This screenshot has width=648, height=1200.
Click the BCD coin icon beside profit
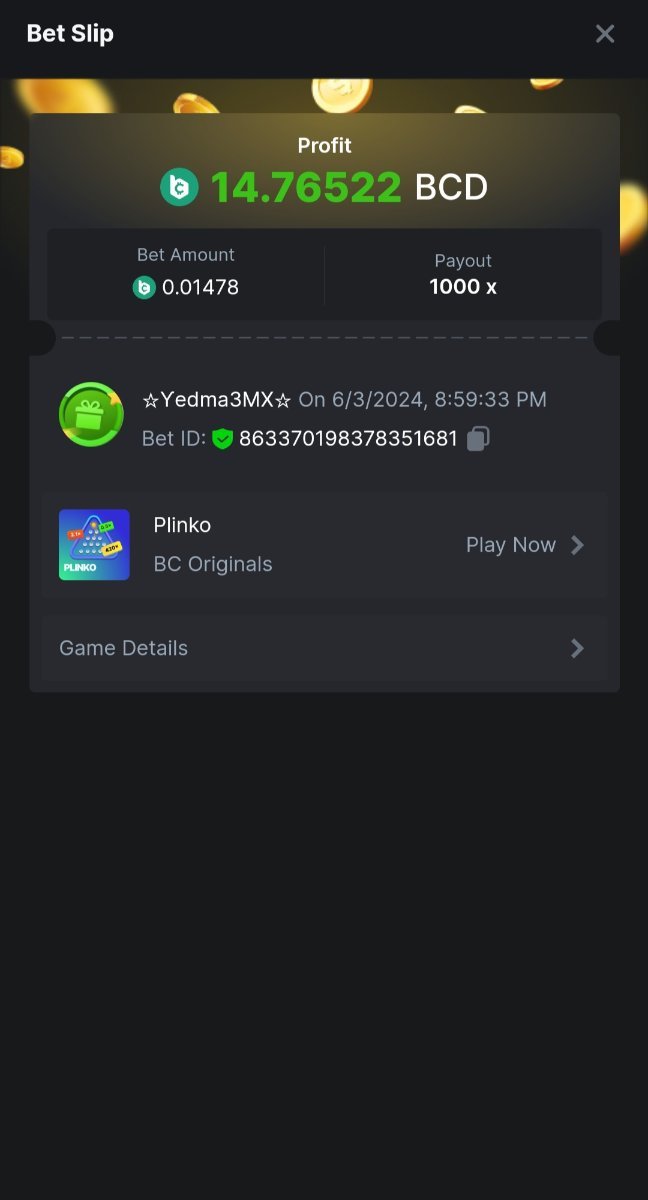[180, 187]
